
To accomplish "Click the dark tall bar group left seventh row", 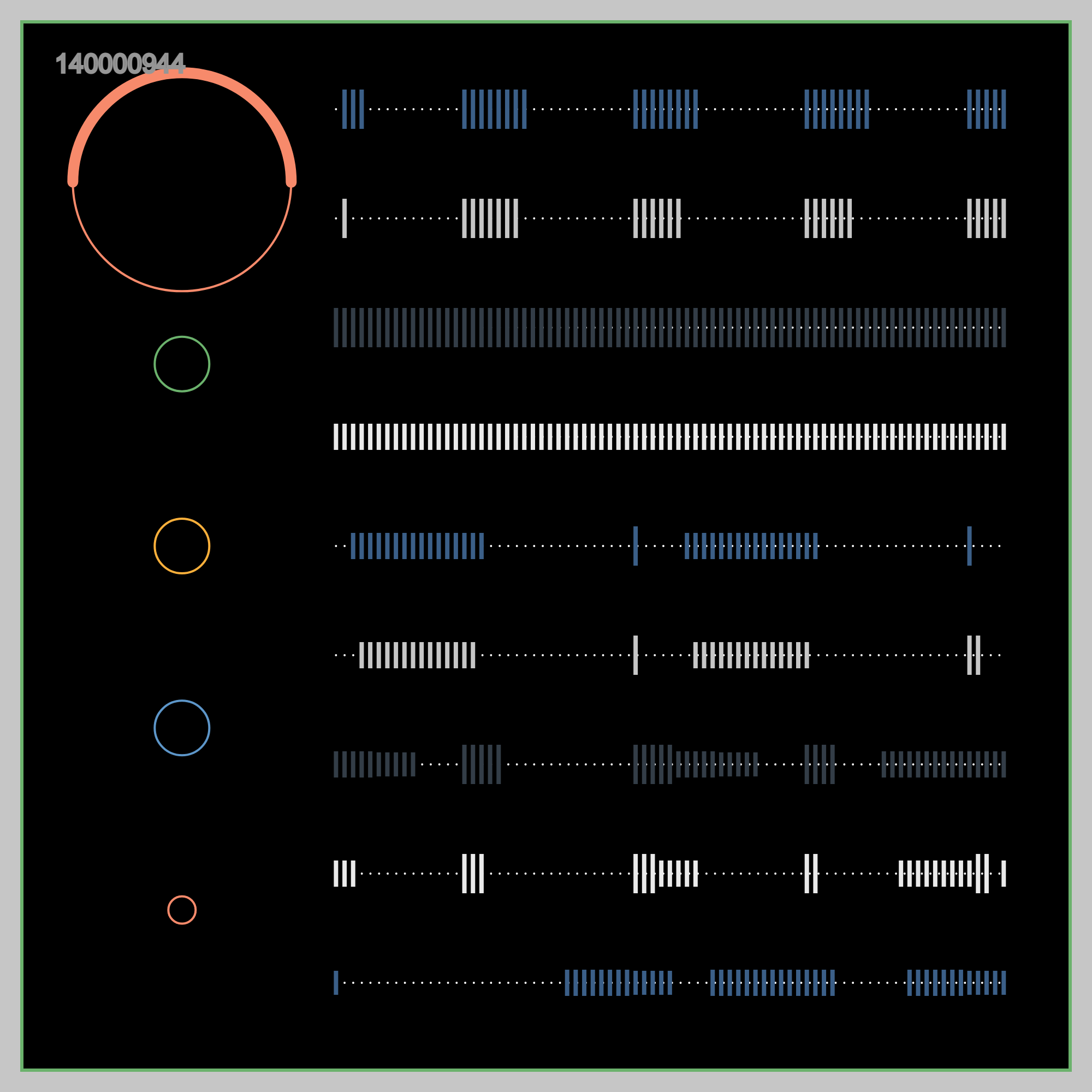I will pyautogui.click(x=481, y=764).
